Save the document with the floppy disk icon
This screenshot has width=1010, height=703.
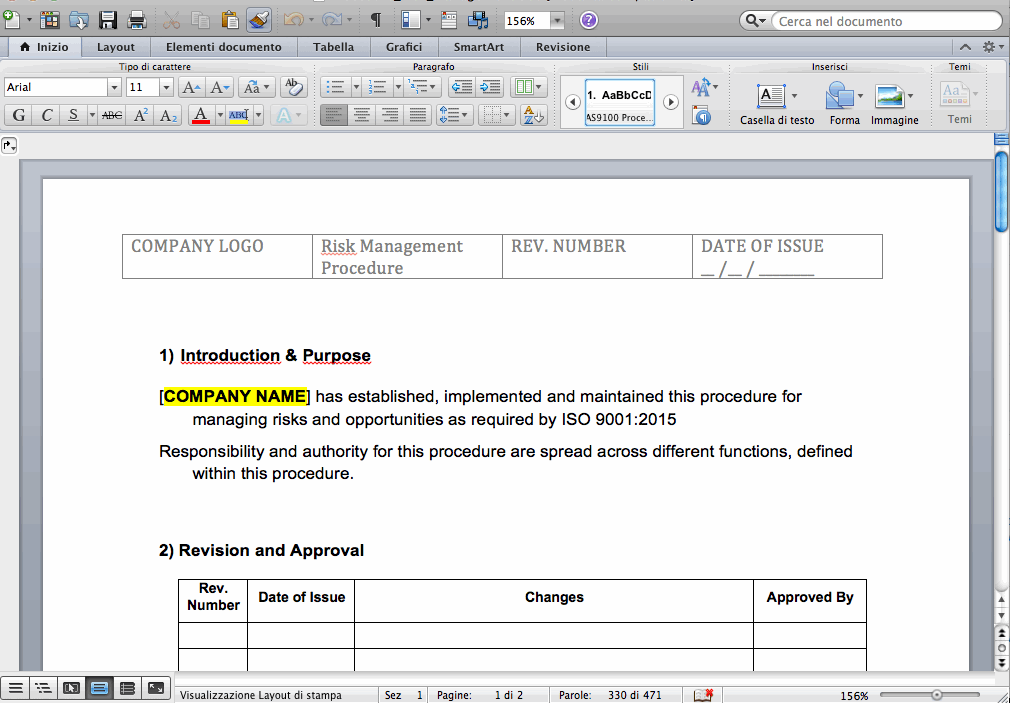[x=108, y=20]
